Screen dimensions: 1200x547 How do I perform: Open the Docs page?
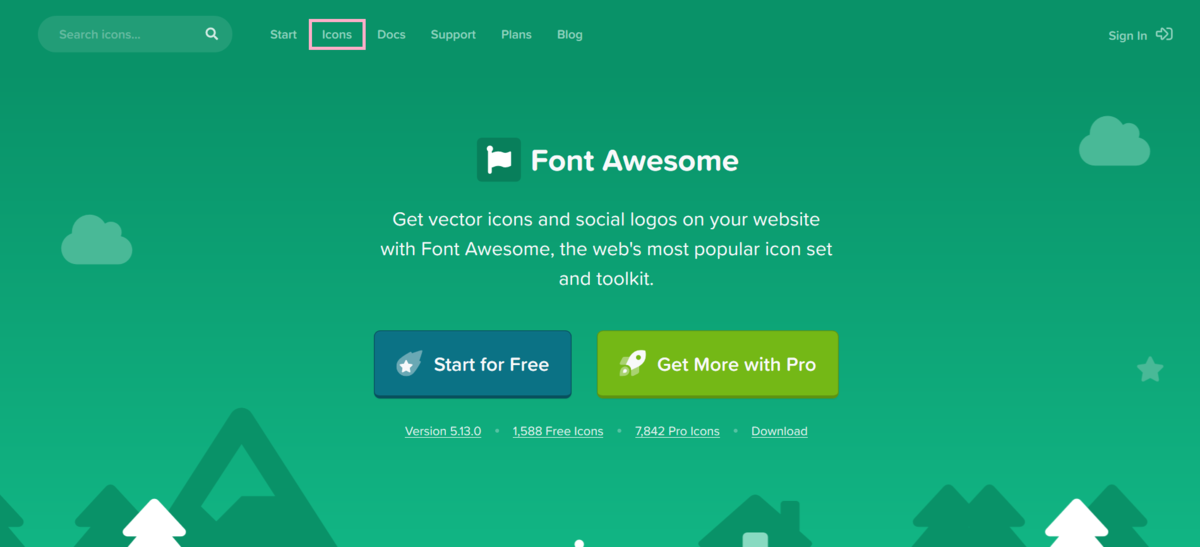[x=391, y=35]
